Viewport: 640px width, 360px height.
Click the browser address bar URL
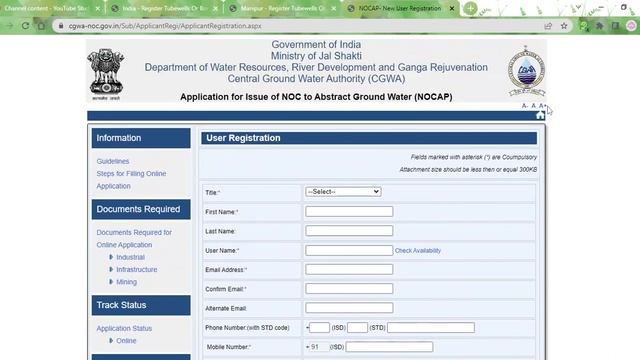[165, 26]
